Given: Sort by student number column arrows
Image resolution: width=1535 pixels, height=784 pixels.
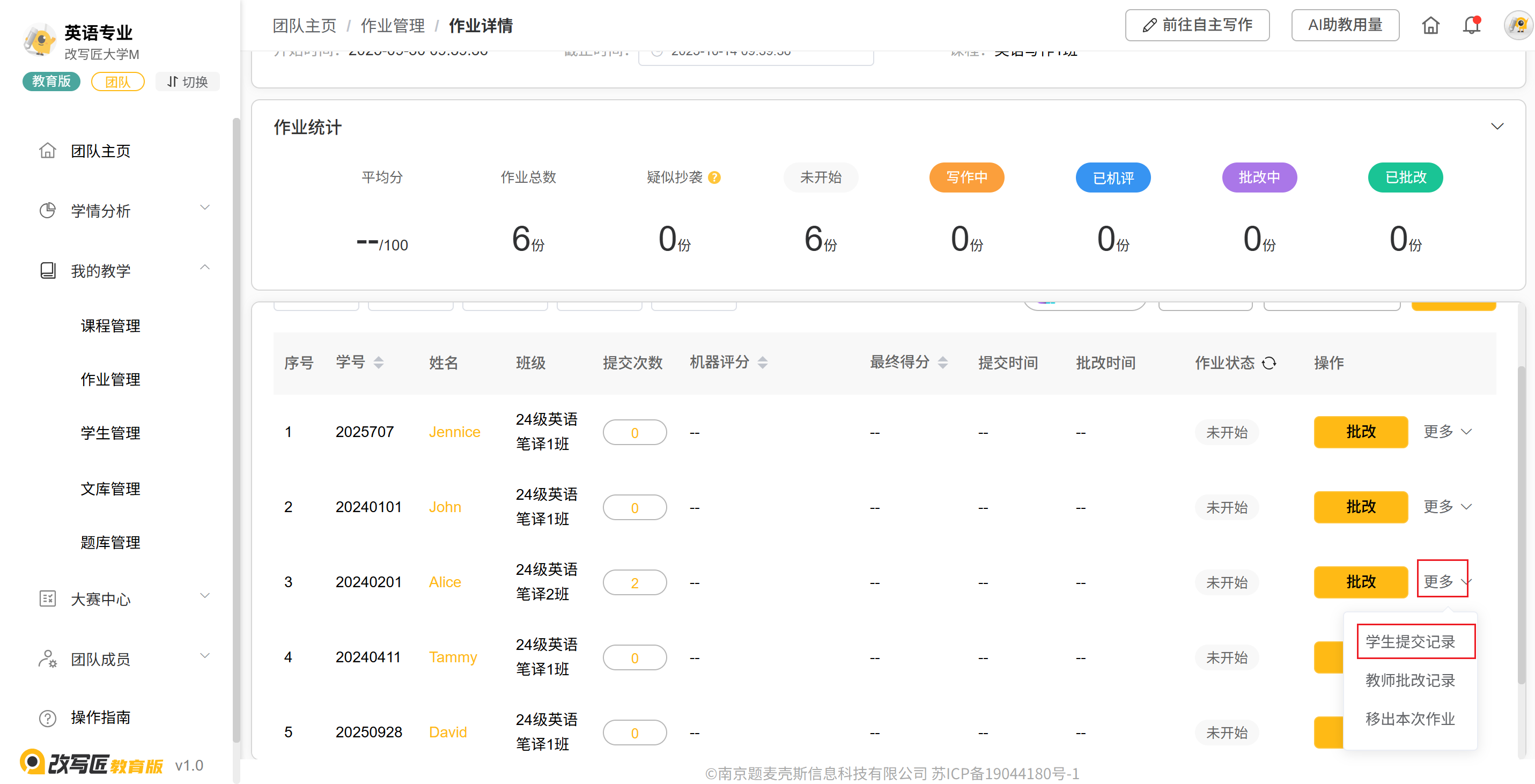Looking at the screenshot, I should (379, 362).
